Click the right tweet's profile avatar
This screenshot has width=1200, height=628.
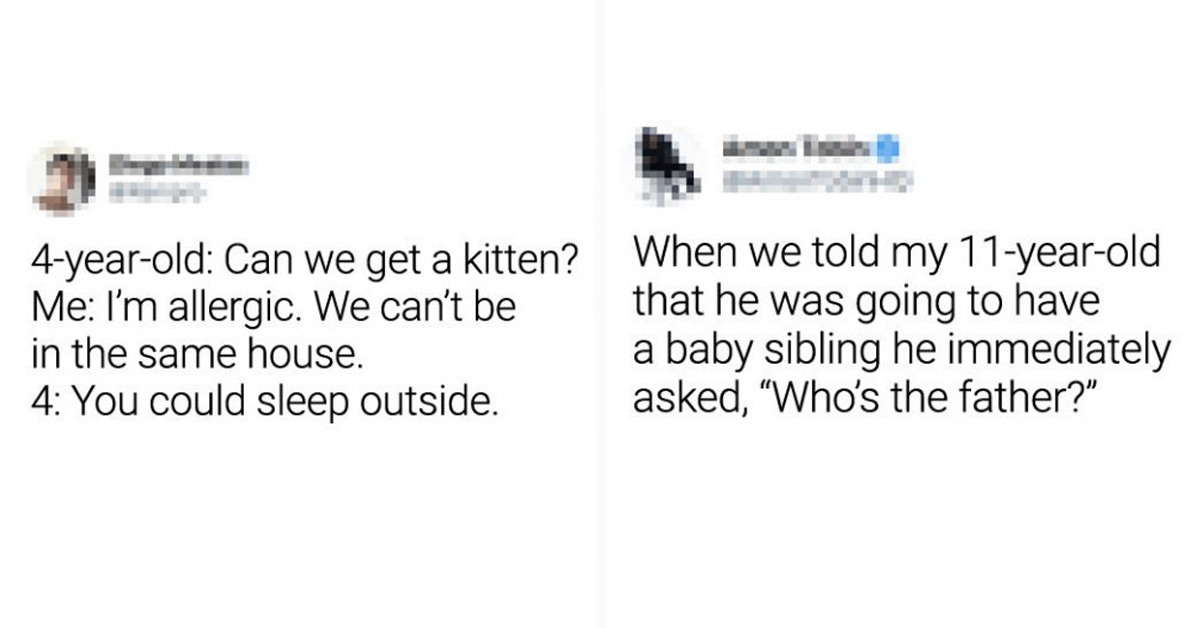click(x=658, y=165)
